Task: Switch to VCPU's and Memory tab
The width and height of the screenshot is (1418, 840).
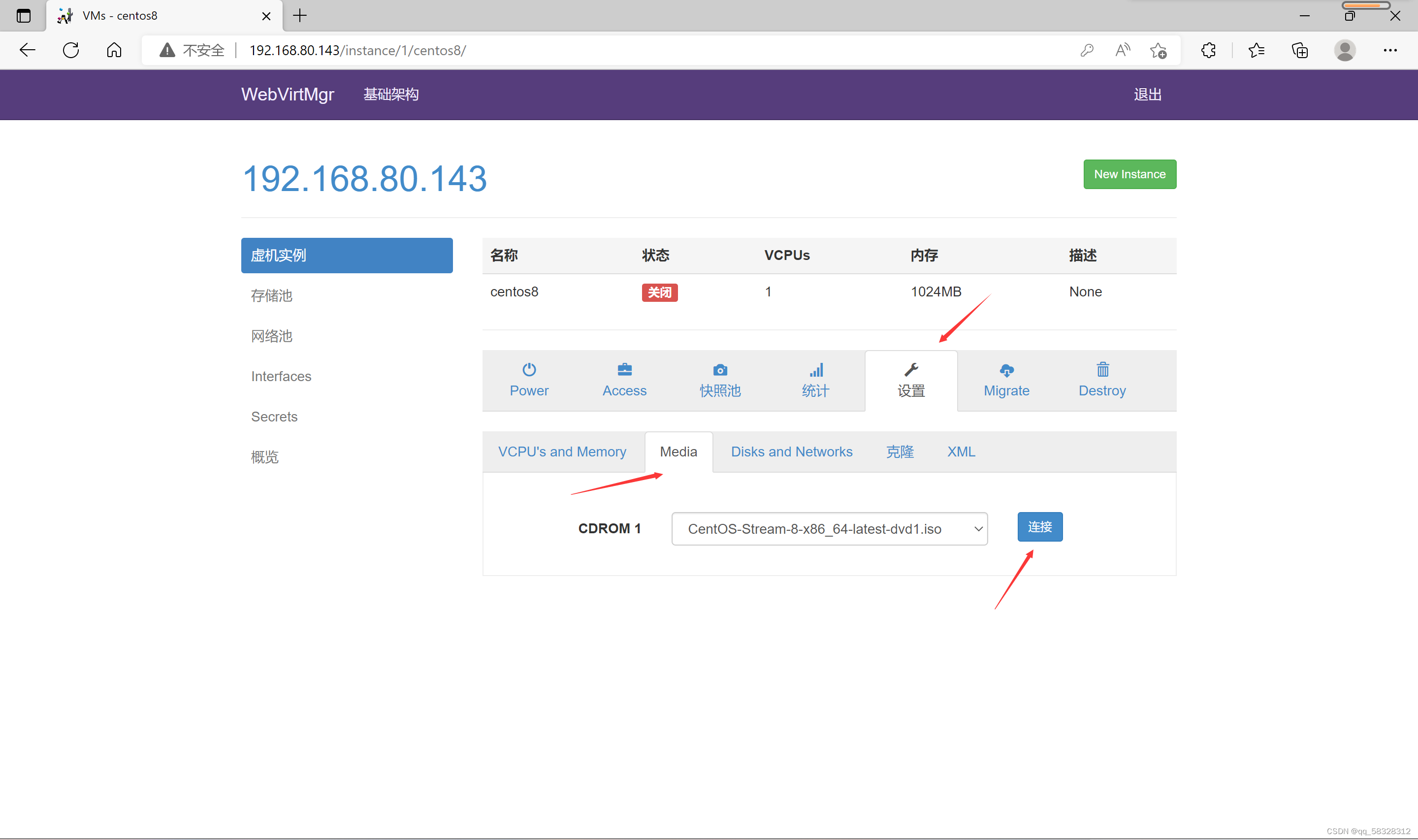Action: pyautogui.click(x=562, y=452)
